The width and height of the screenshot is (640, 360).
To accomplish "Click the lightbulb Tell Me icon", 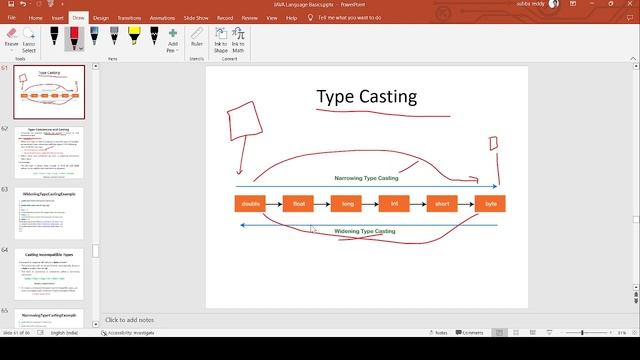I will coord(310,18).
